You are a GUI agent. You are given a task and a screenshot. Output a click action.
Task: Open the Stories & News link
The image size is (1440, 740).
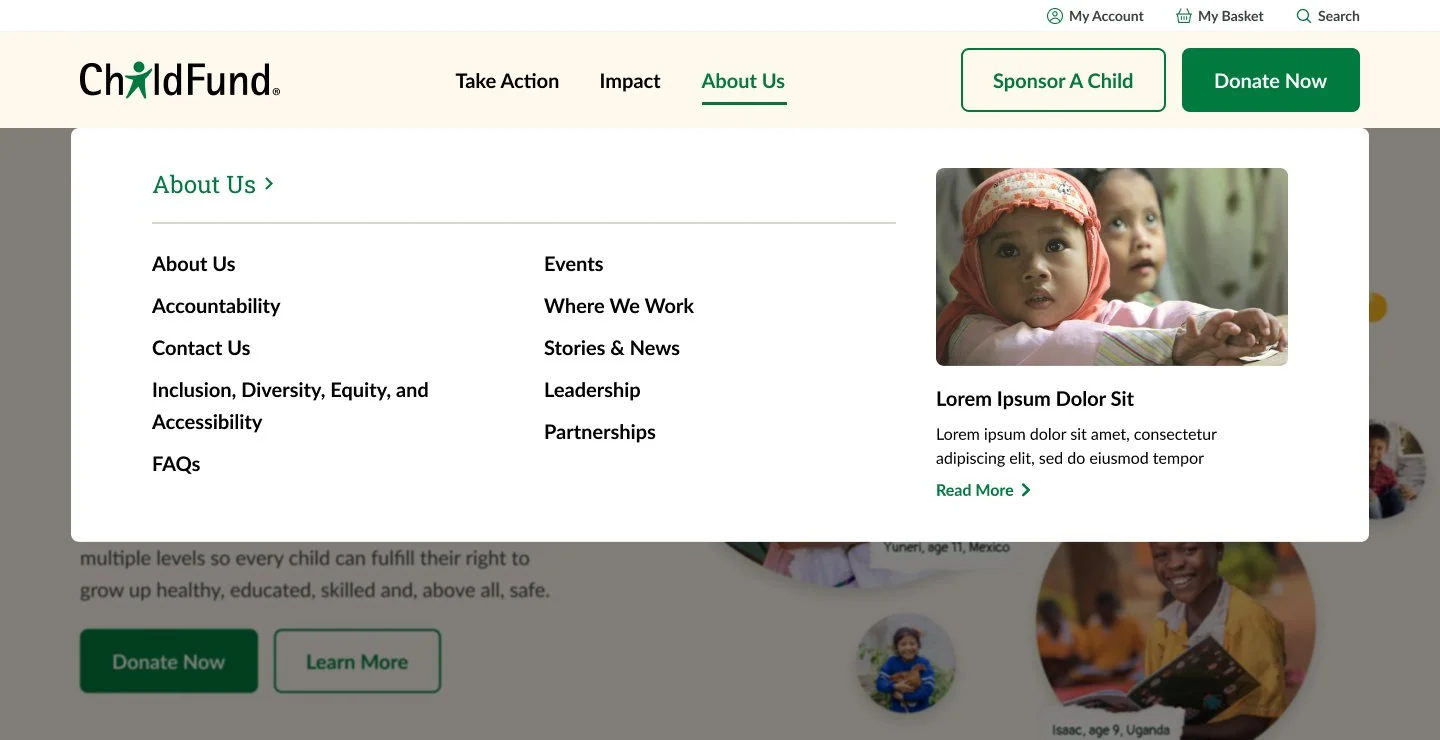(612, 348)
